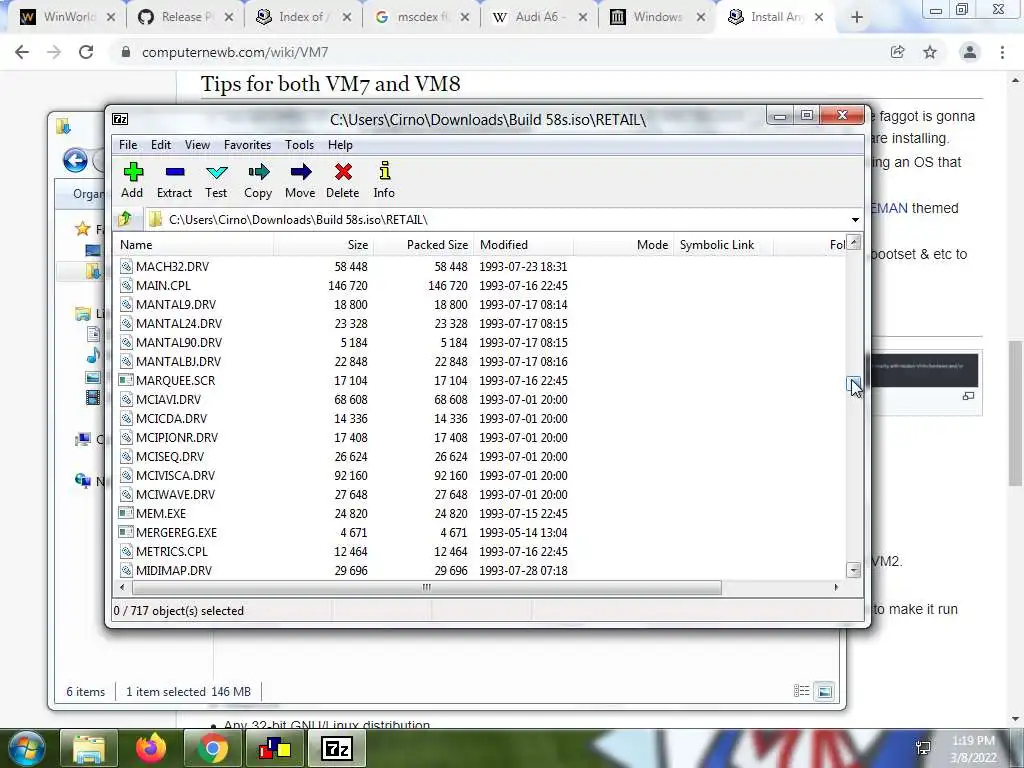This screenshot has height=768, width=1024.
Task: Select MIDIMAP.DRV file
Action: (x=174, y=569)
